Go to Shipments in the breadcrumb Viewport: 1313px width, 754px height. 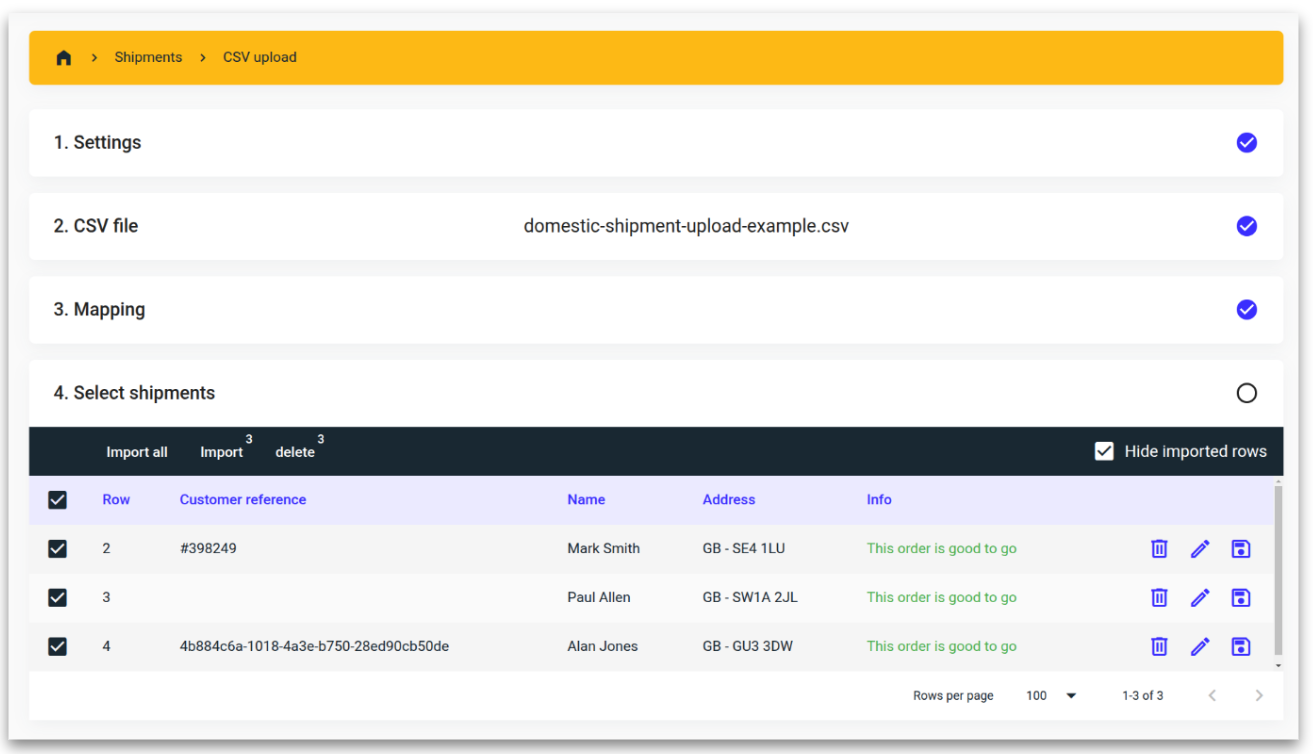coord(148,58)
